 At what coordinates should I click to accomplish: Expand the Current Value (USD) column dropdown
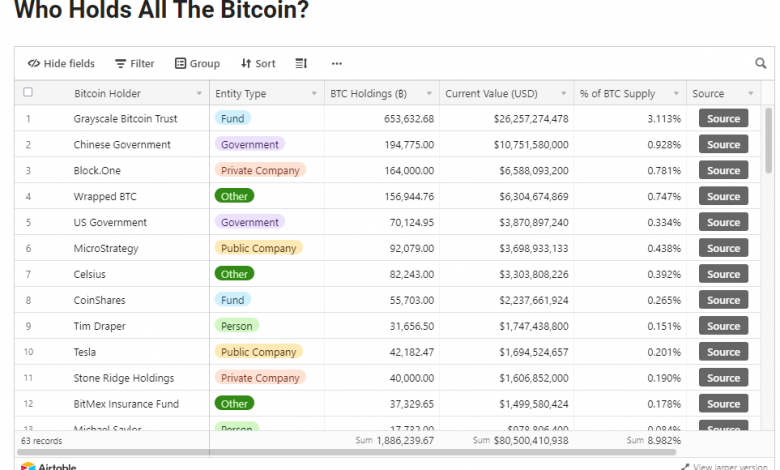pyautogui.click(x=563, y=94)
